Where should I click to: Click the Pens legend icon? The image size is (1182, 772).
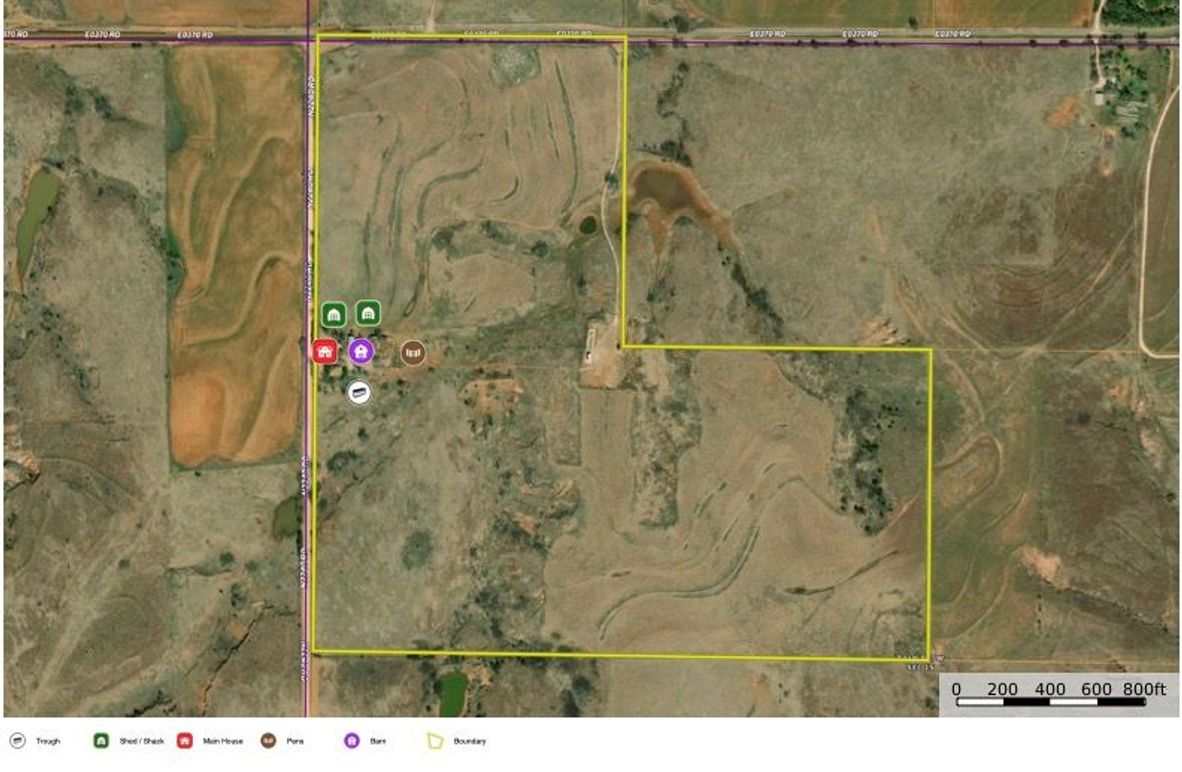[267, 741]
